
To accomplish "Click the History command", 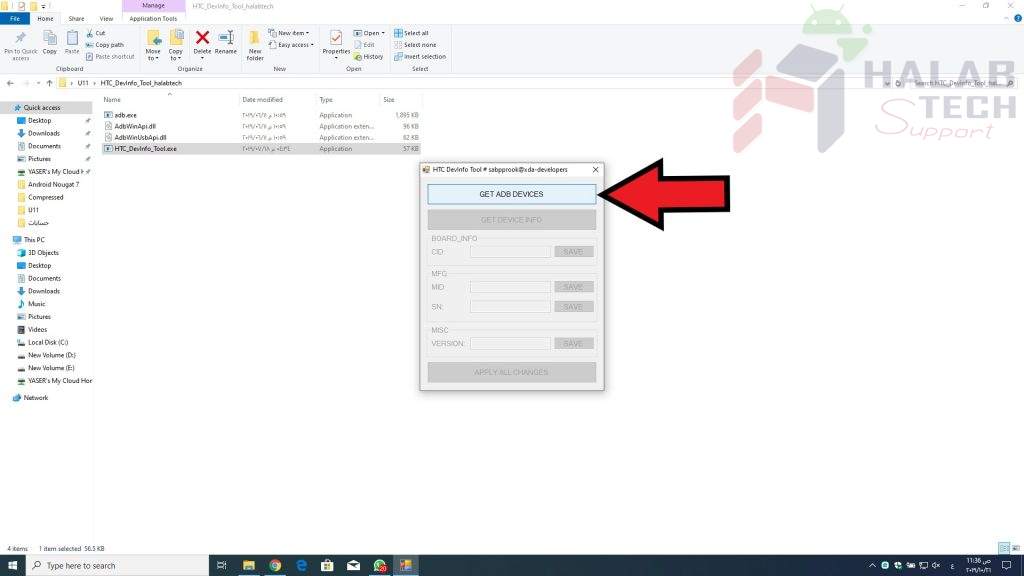I will pos(368,57).
